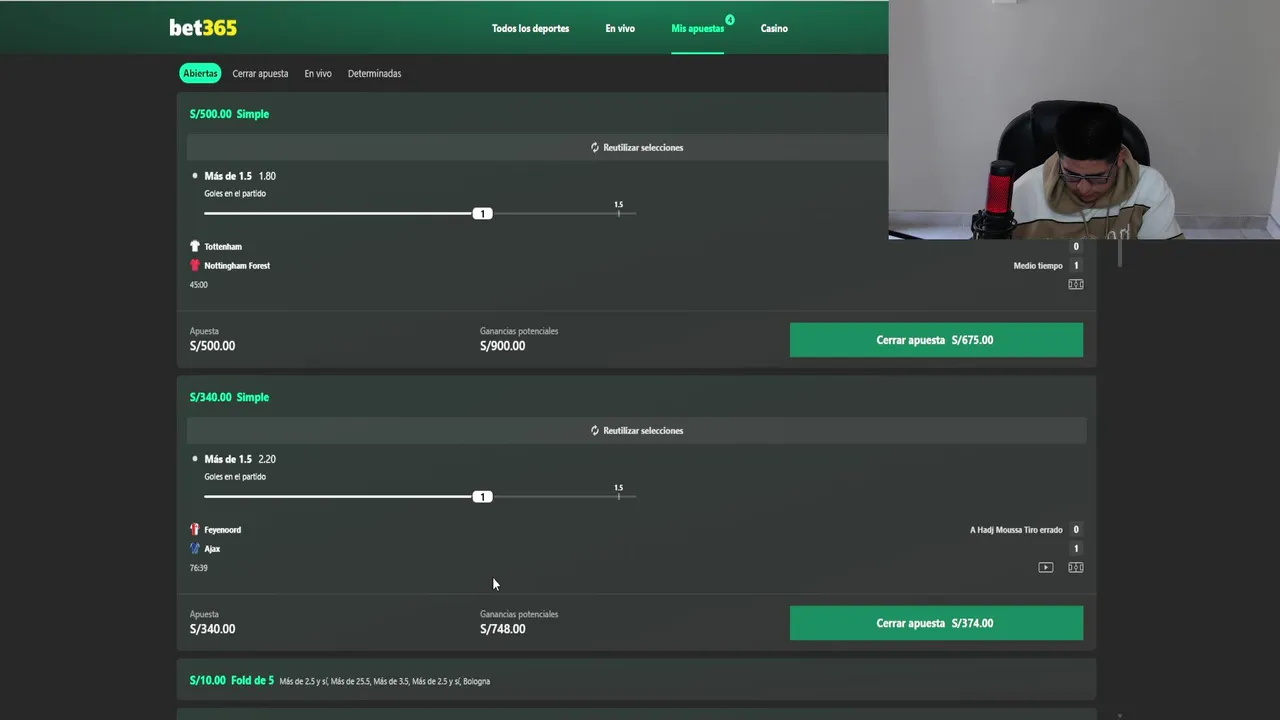Select the Abiertas tab
This screenshot has width=1280, height=720.
[200, 73]
